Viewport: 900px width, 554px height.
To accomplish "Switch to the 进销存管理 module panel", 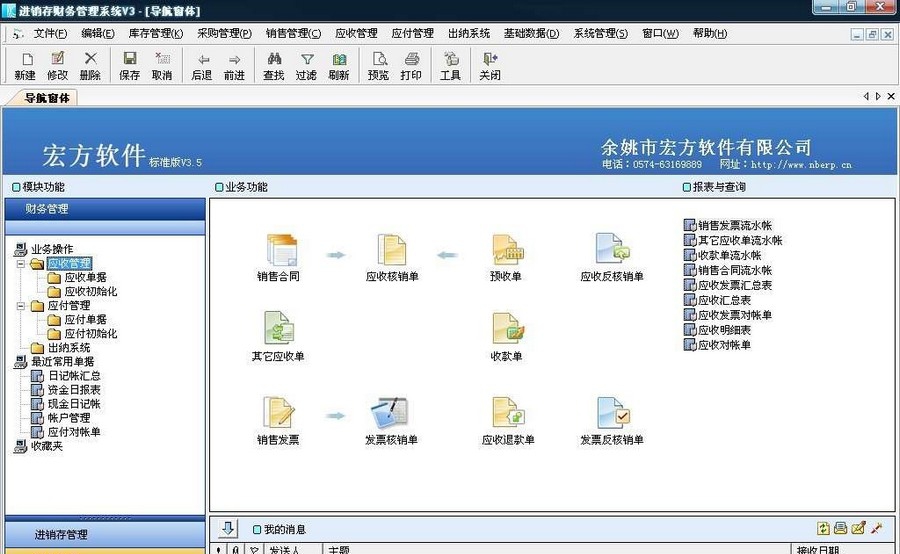I will [105, 534].
